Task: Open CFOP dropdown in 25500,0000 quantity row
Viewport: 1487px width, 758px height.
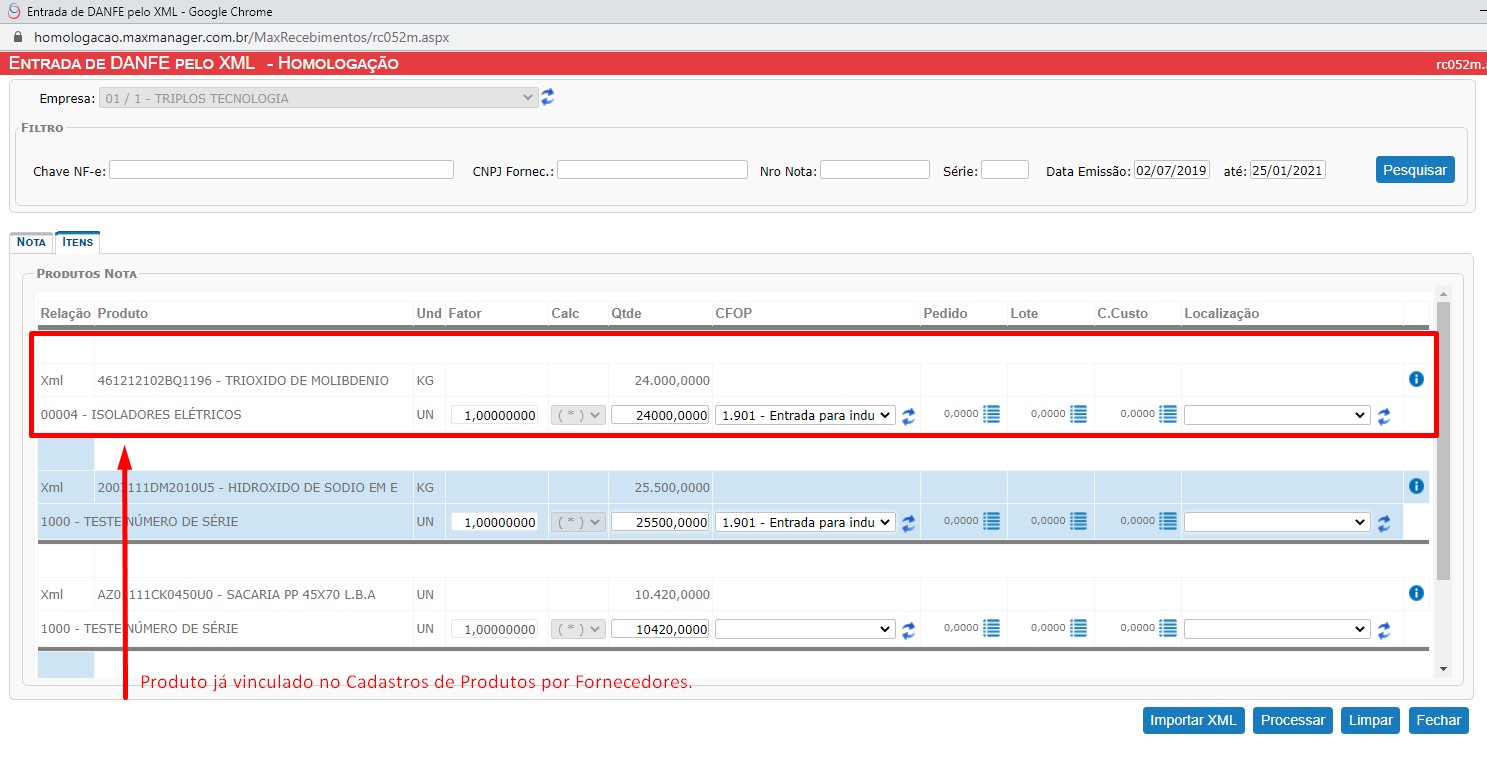Action: tap(805, 522)
